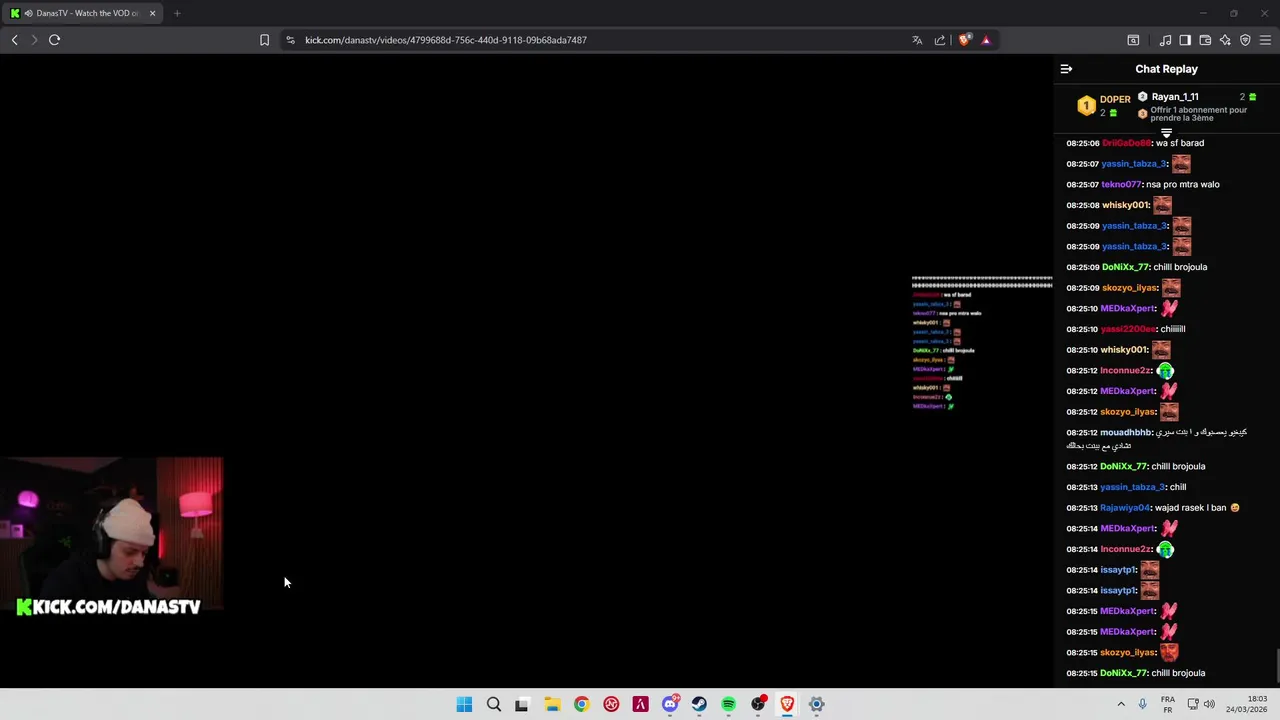Bookmark this page in address bar

point(264,40)
